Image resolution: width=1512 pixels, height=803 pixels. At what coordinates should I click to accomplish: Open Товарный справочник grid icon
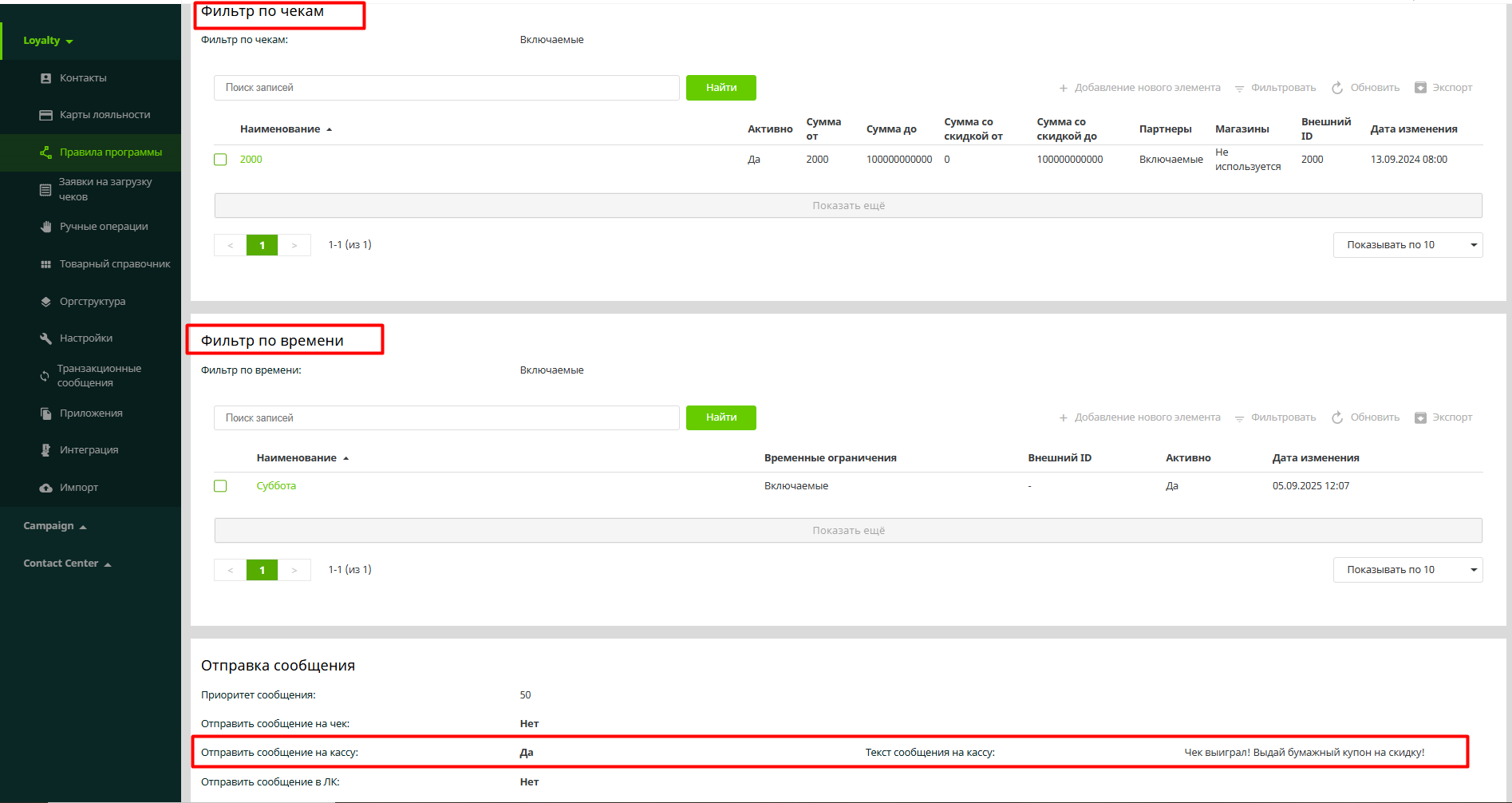coord(45,264)
